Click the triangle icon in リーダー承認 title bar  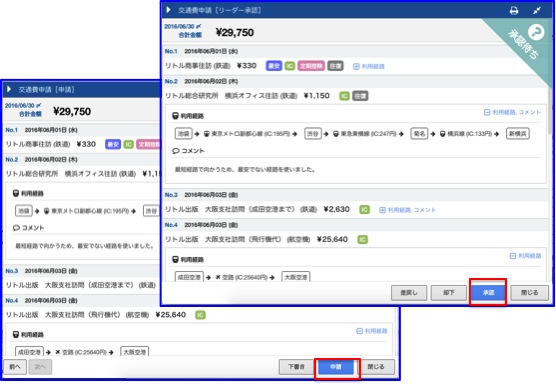point(168,10)
